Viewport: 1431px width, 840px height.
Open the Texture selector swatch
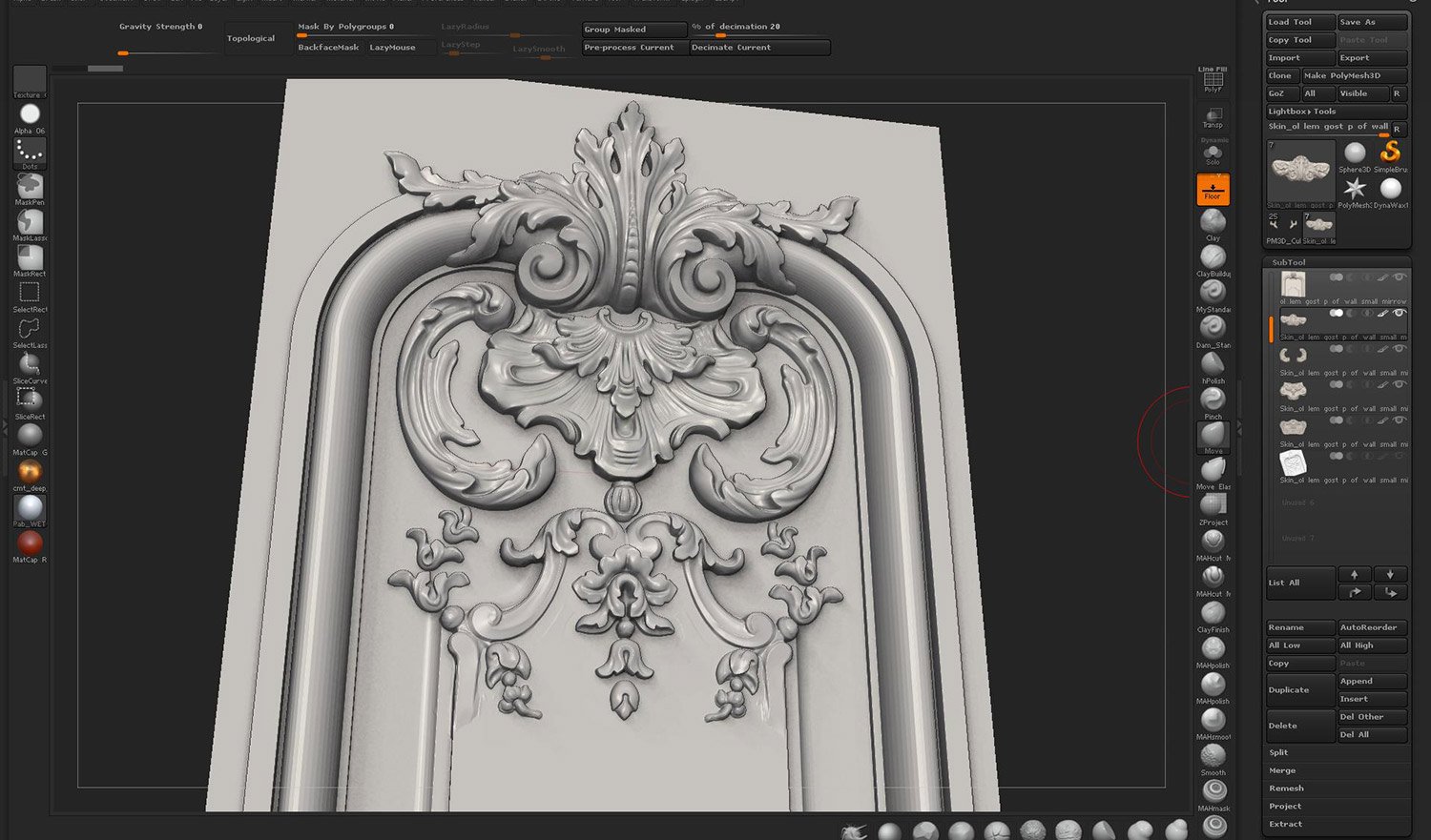pos(30,81)
